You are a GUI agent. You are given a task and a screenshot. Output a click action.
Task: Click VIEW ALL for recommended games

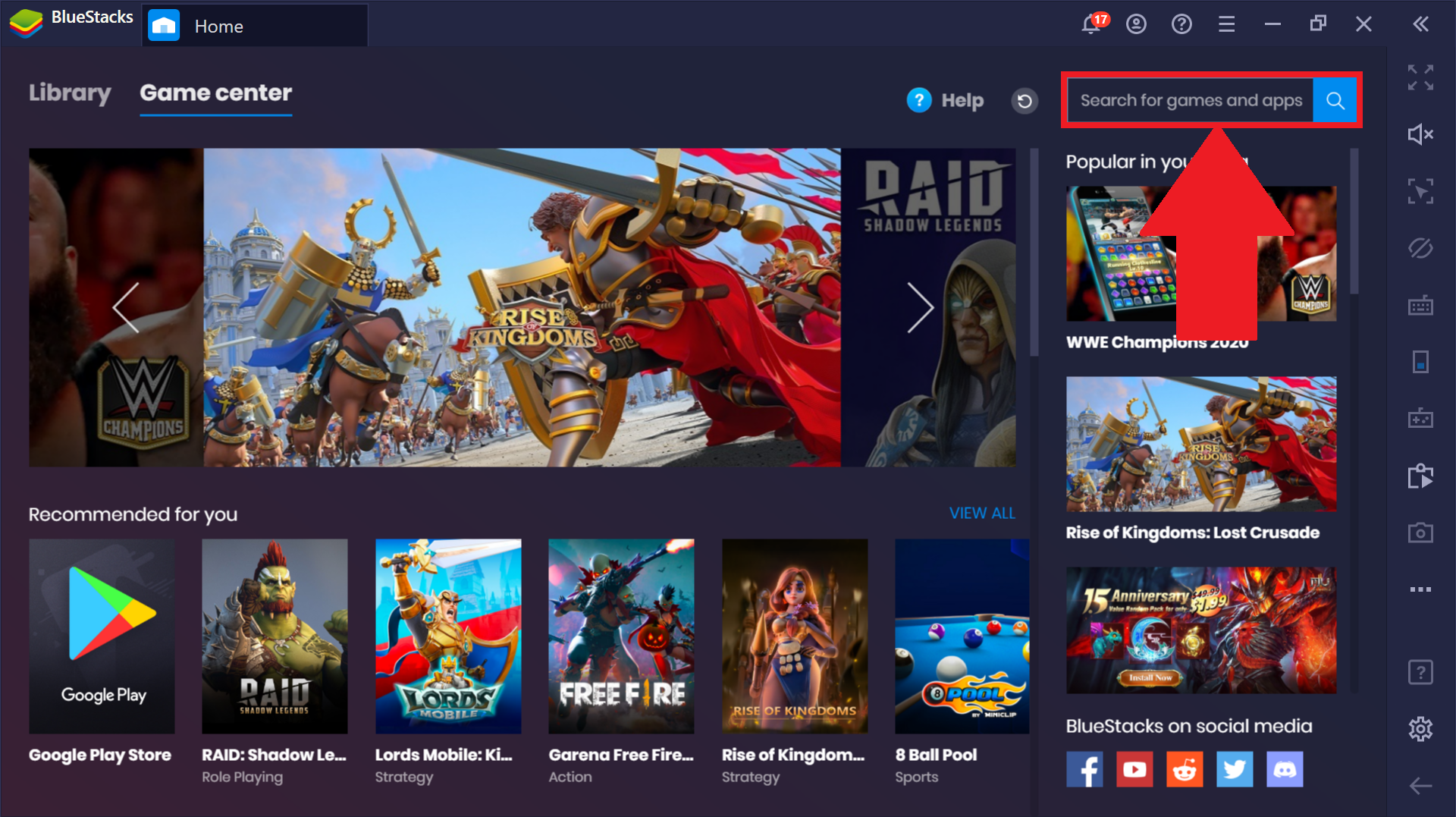(982, 514)
